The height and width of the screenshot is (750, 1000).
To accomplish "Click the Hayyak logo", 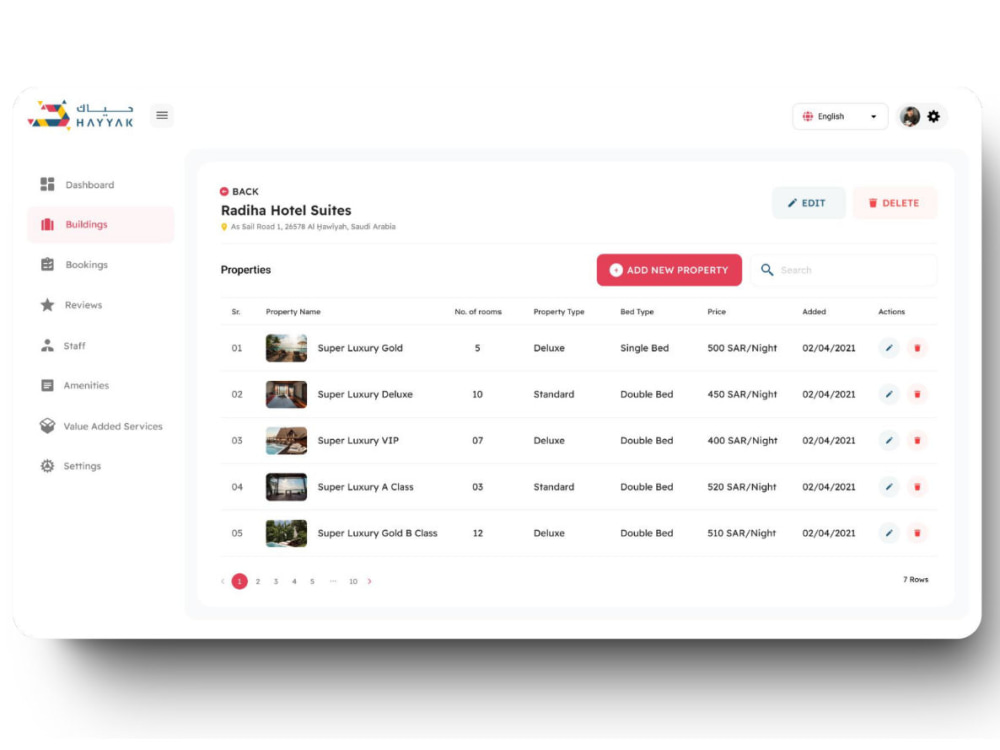I will pyautogui.click(x=80, y=115).
